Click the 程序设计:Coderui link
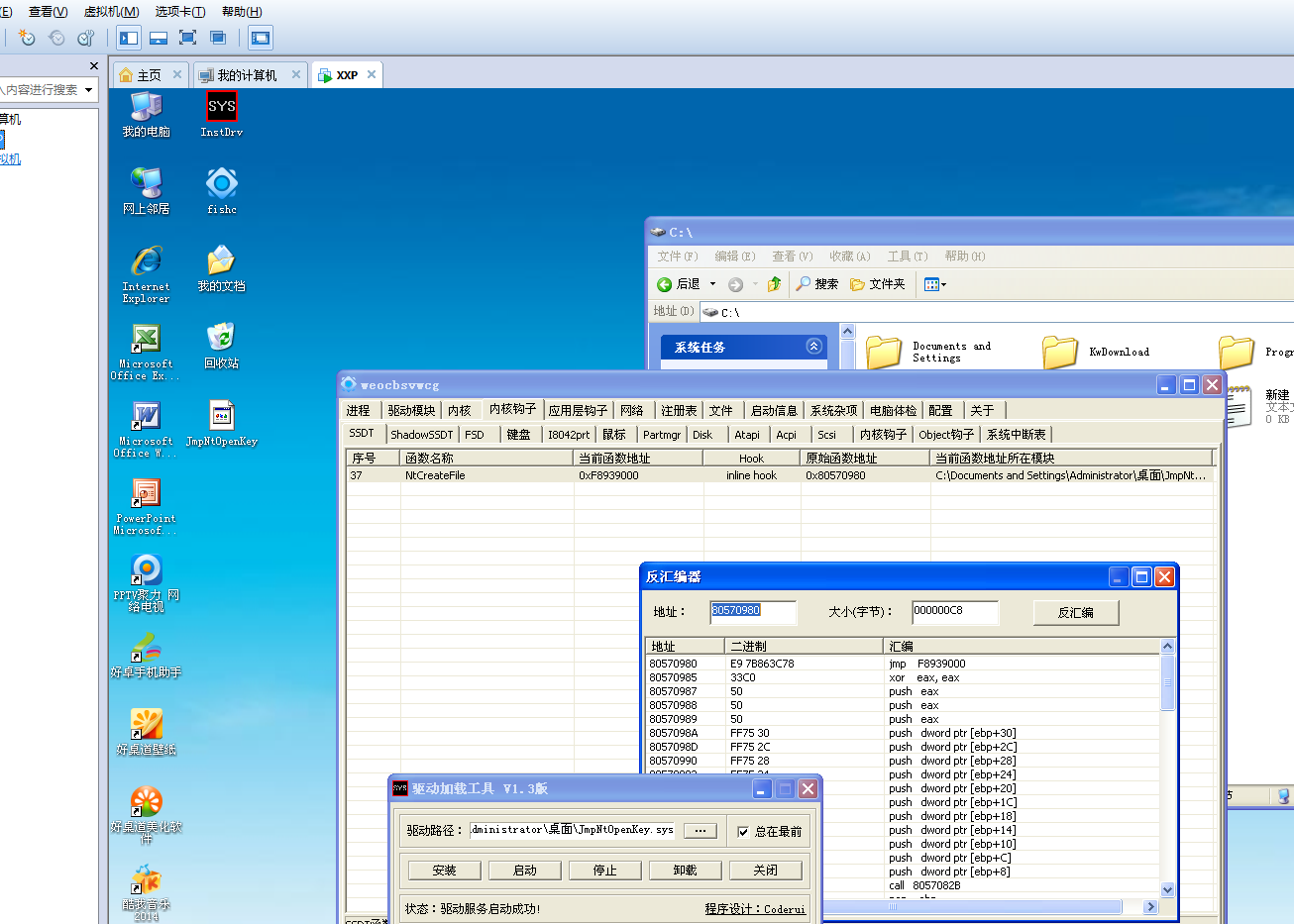The width and height of the screenshot is (1294, 924). coord(755,908)
